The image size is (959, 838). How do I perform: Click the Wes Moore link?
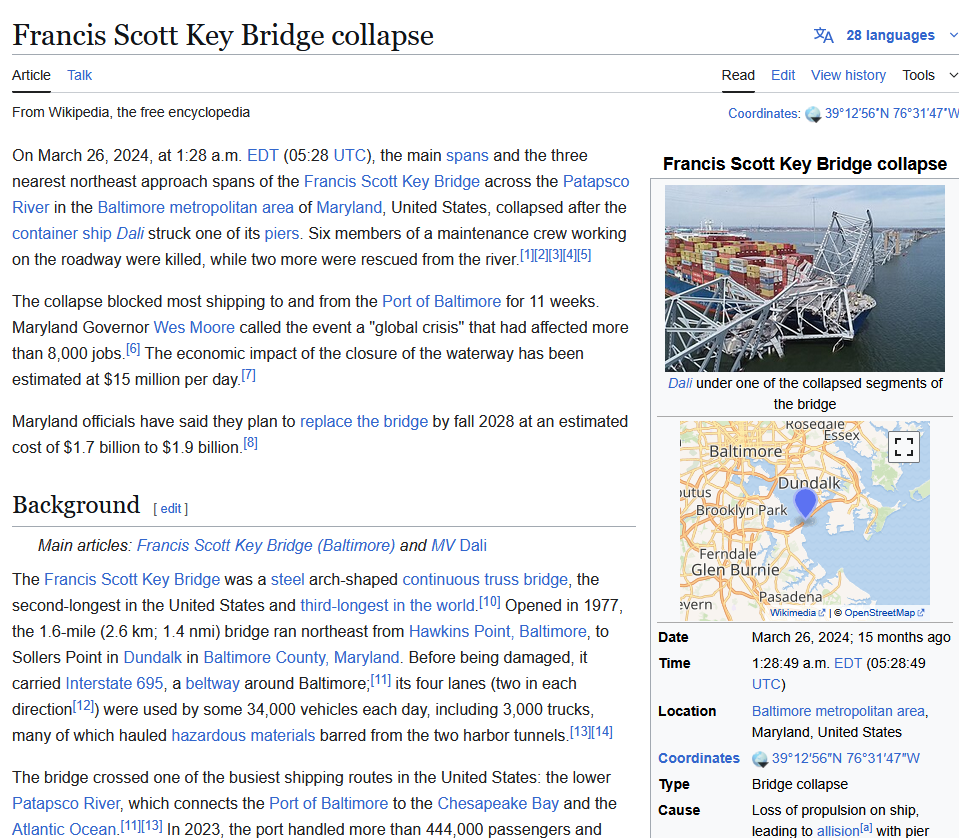click(x=194, y=327)
